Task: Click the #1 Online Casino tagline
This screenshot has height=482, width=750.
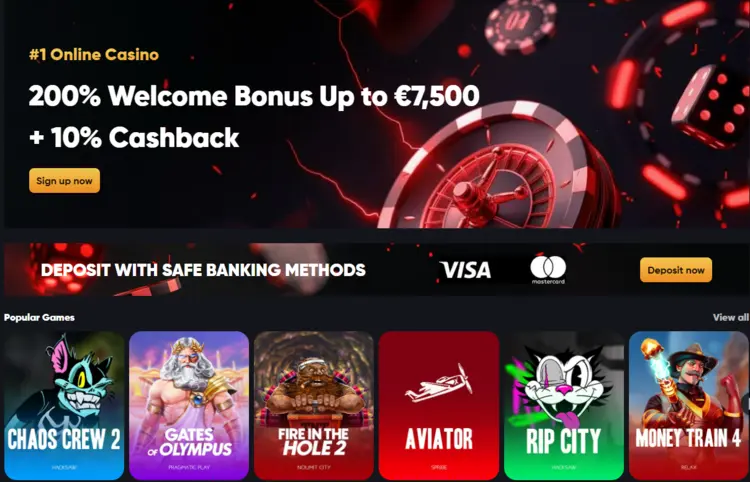Action: (94, 55)
